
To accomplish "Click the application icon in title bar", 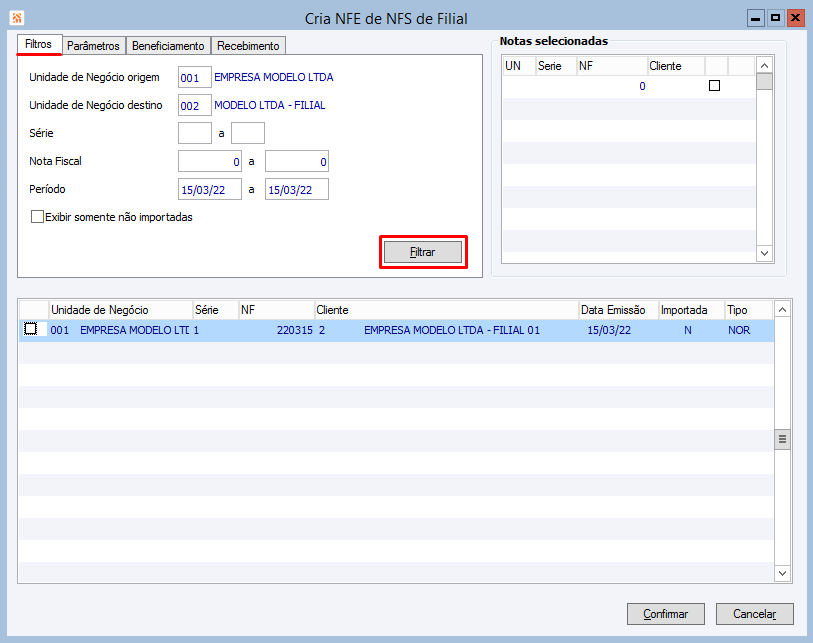I will coord(17,18).
